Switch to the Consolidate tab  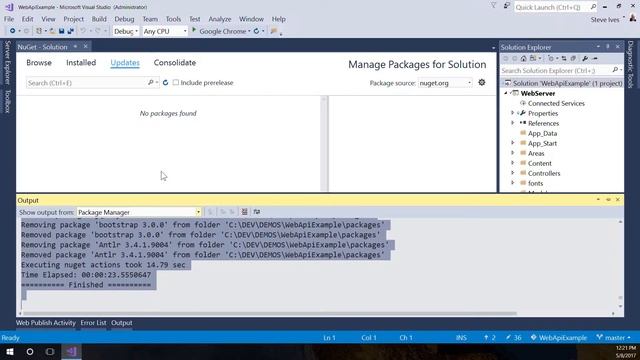(175, 63)
